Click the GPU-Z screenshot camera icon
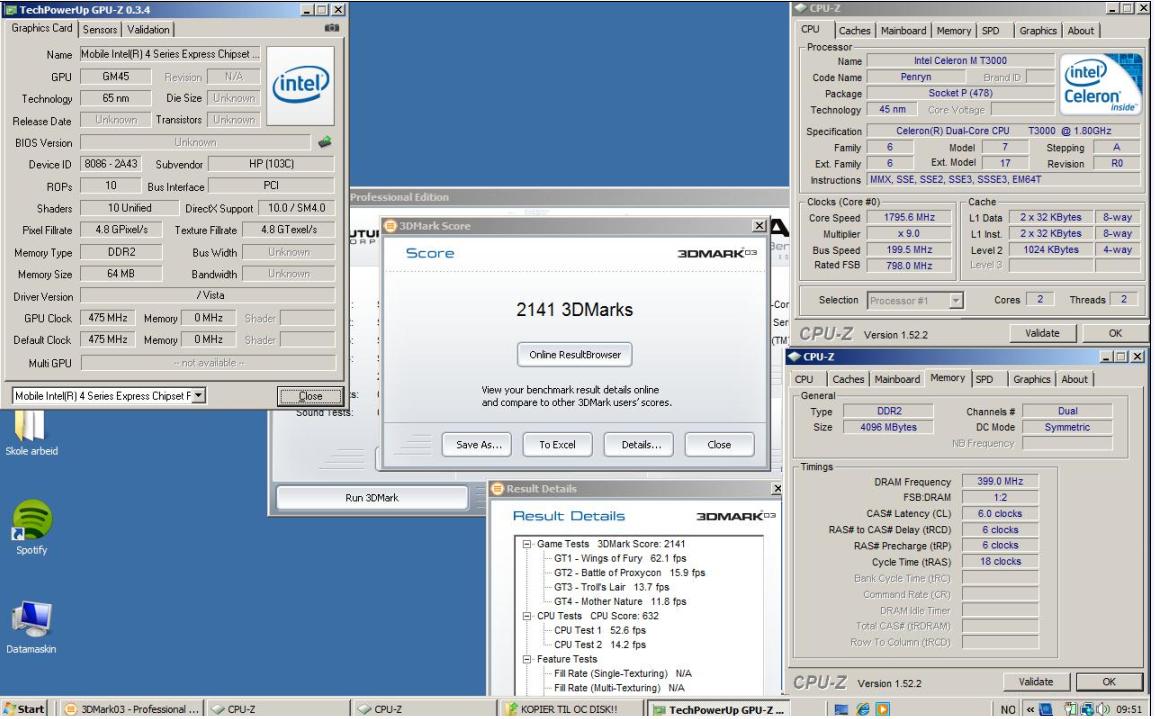This screenshot has height=719, width=1155. click(331, 28)
